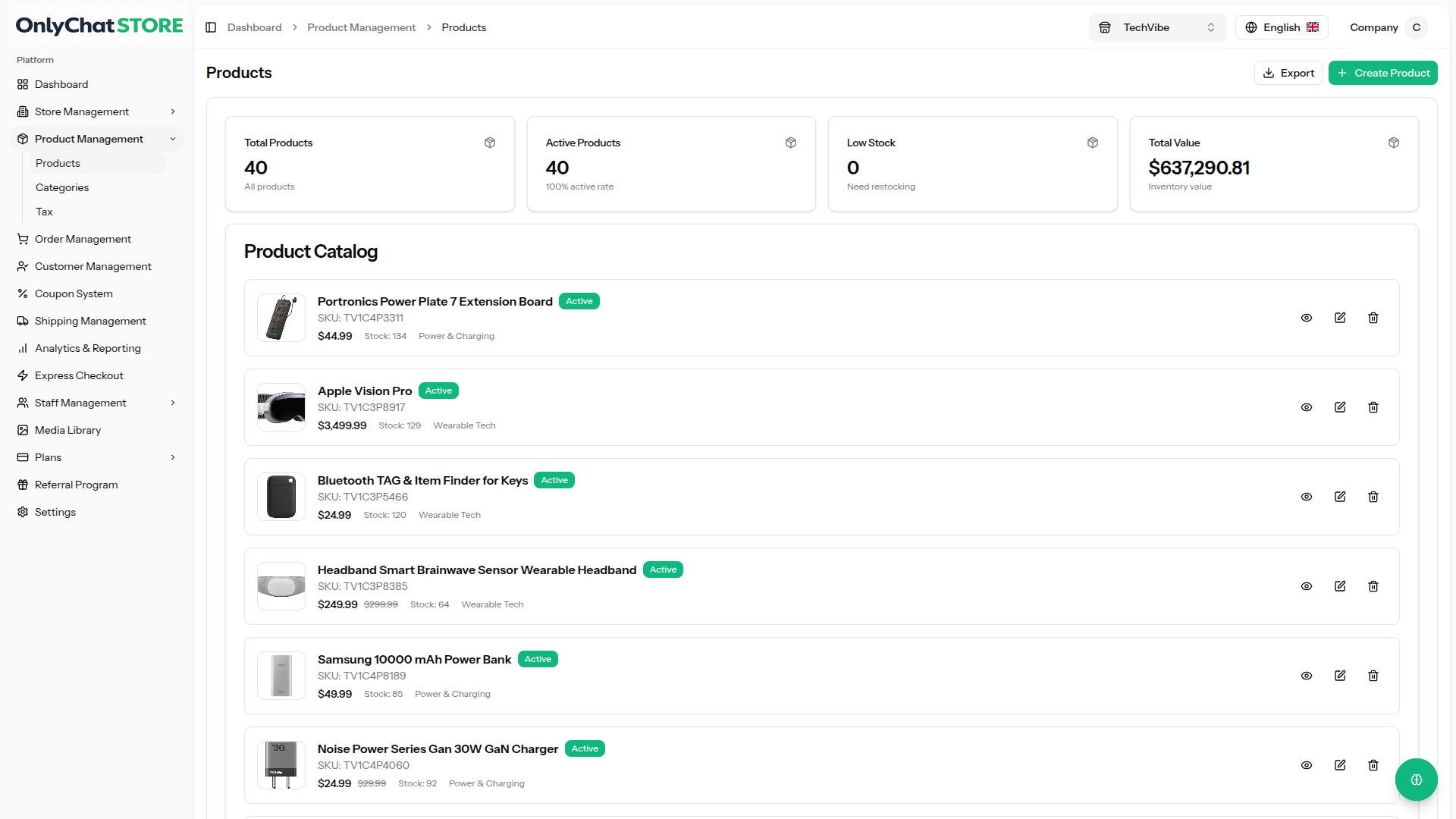View the Bluetooth TAG item finder product
1456x819 pixels.
click(x=1307, y=497)
